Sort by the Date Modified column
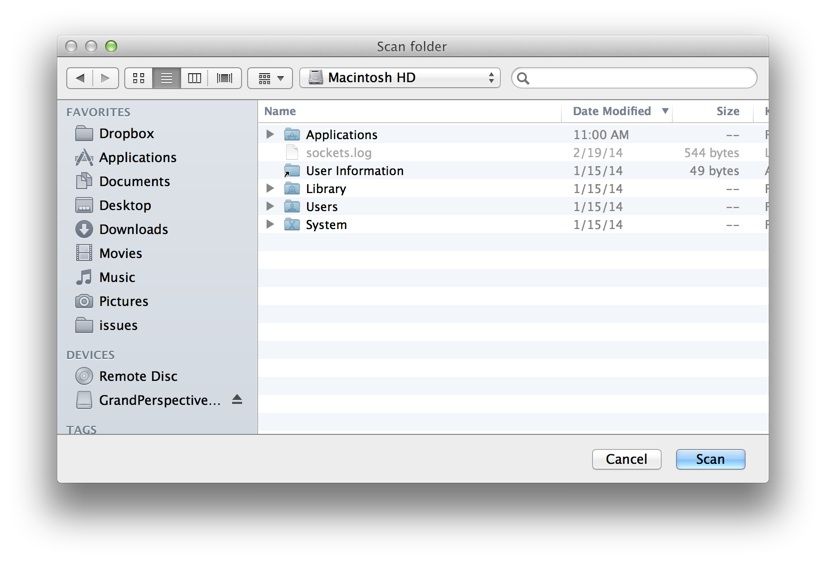 coord(612,111)
